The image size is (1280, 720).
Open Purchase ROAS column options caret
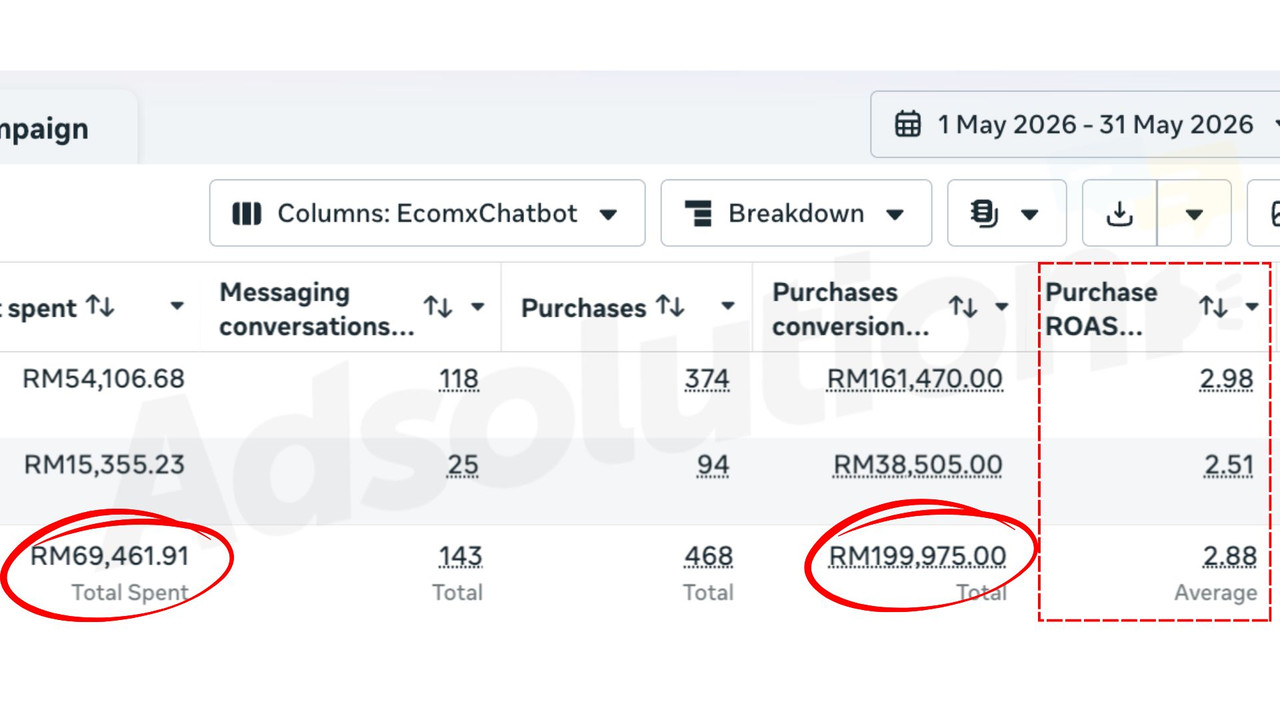(1252, 307)
